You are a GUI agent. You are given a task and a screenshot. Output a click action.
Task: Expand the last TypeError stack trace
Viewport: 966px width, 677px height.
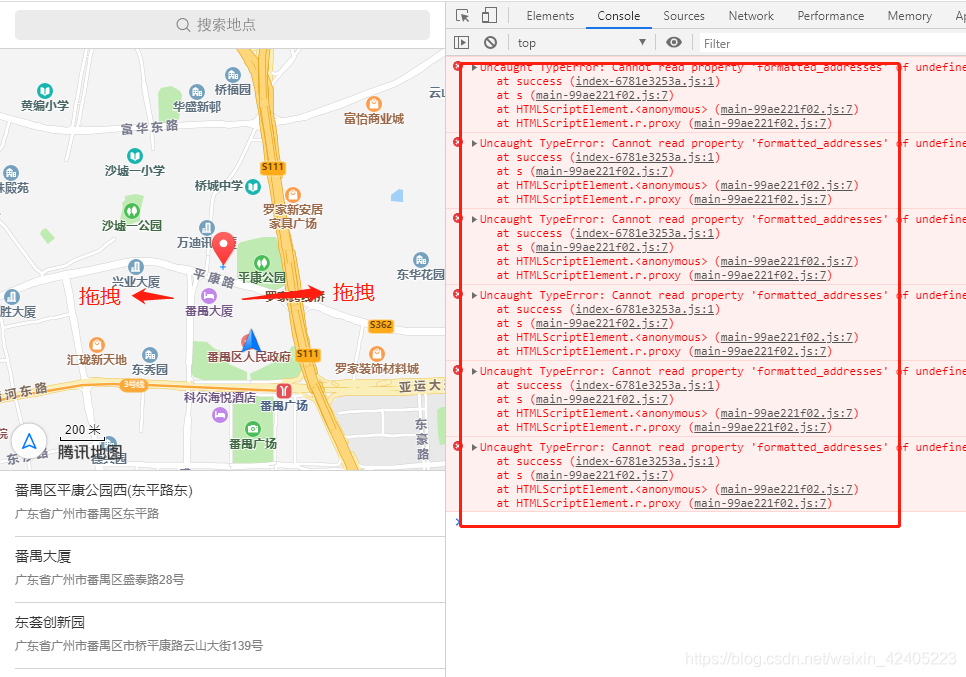473,447
